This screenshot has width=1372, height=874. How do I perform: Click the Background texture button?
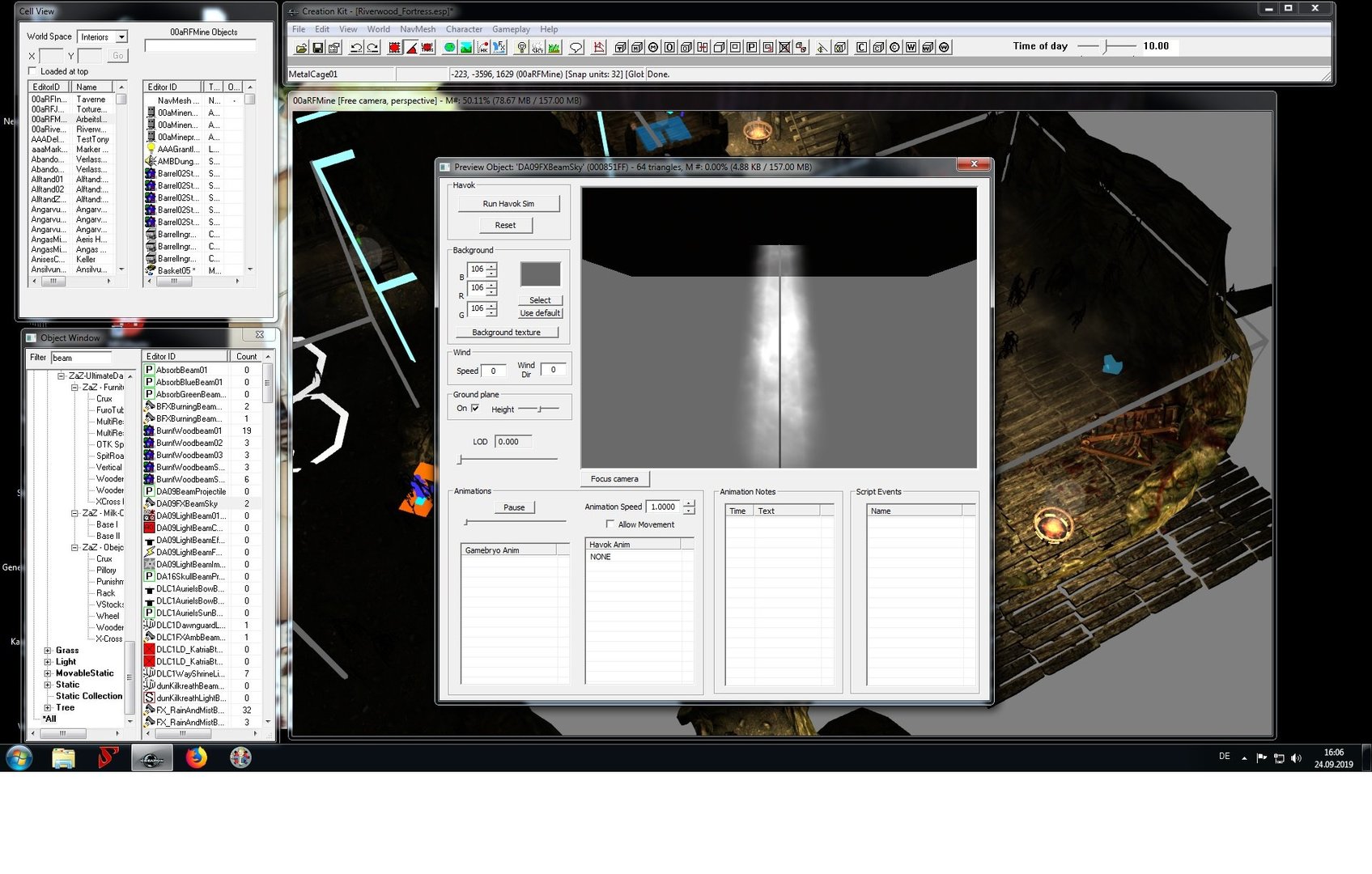click(x=507, y=333)
